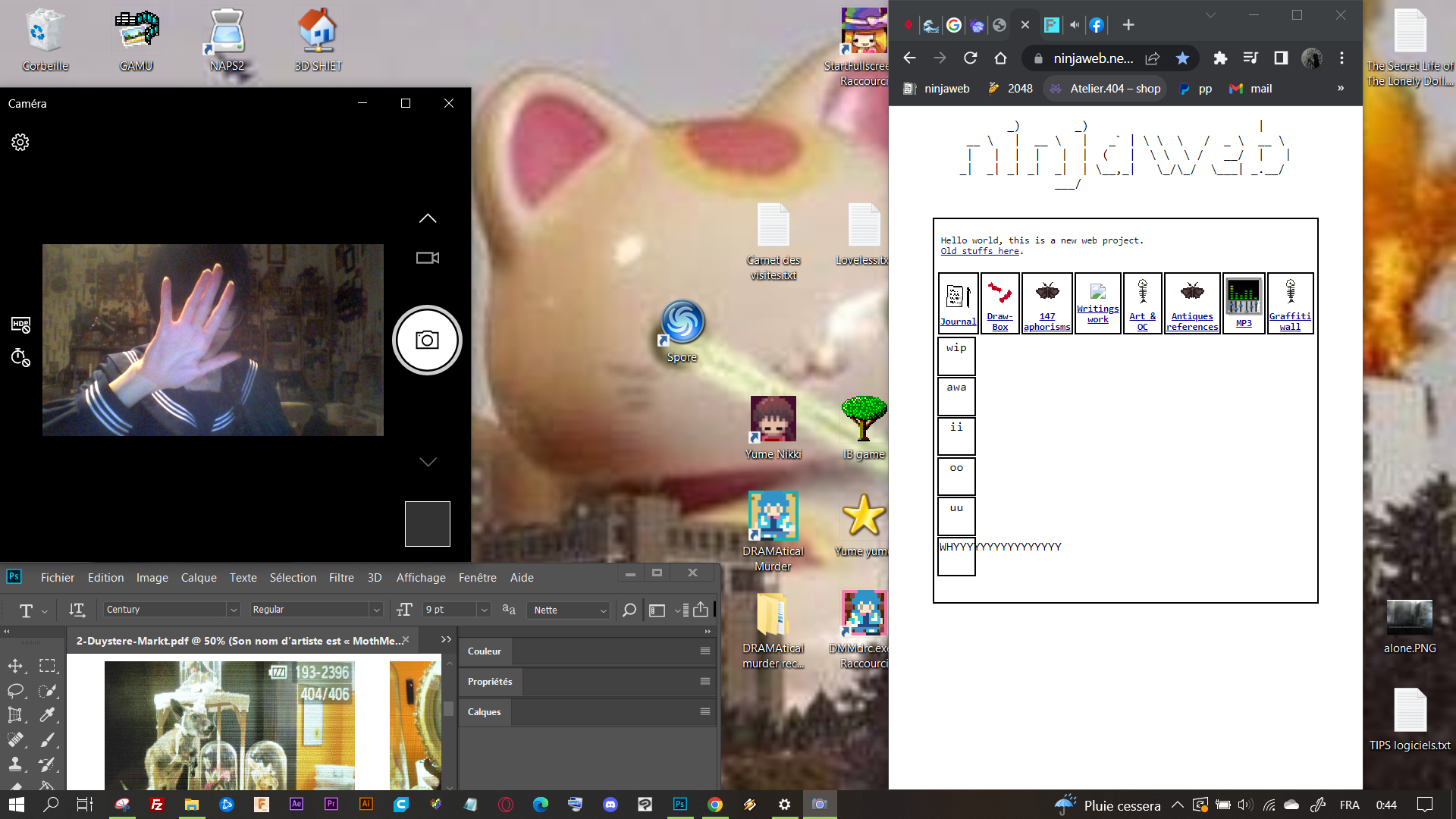
Task: Open Atelier.404 – shop bookmark
Action: (1106, 89)
